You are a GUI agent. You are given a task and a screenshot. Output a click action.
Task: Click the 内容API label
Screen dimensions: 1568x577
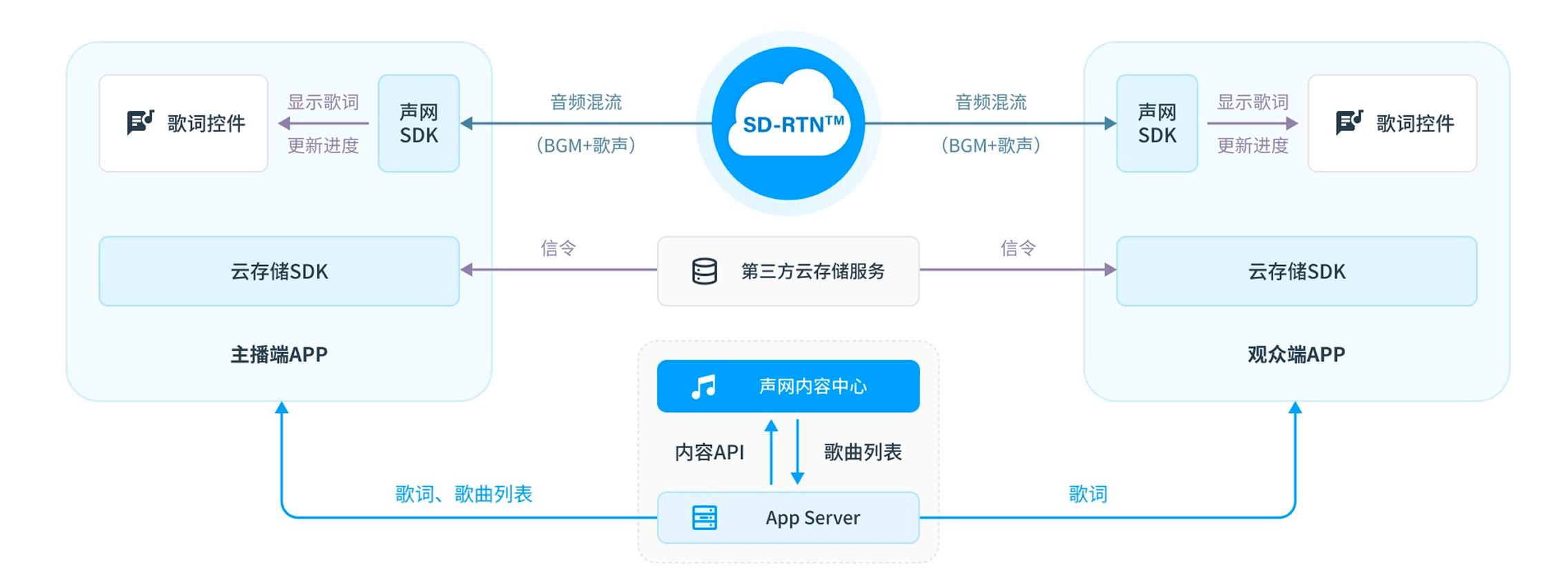(x=709, y=452)
